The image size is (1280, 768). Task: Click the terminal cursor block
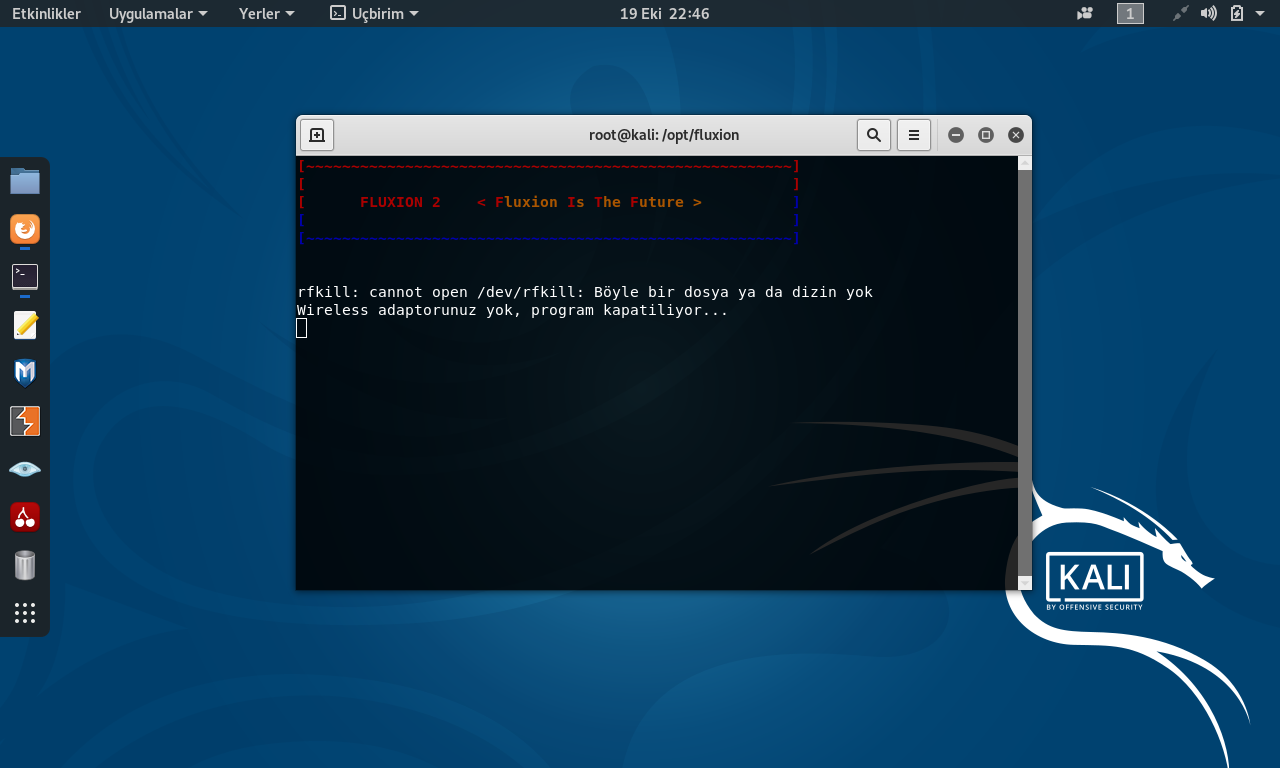[x=302, y=328]
